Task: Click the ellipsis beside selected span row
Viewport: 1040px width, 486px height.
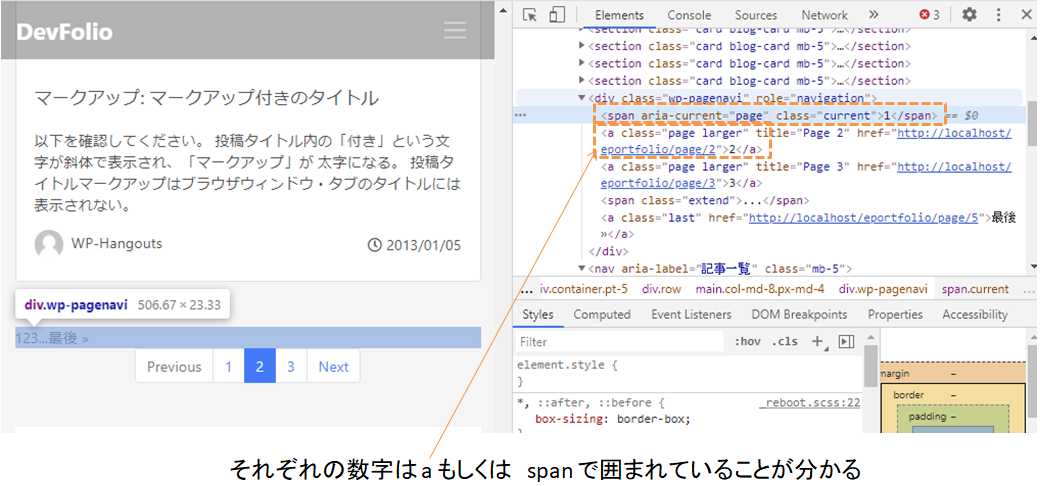Action: pos(521,115)
